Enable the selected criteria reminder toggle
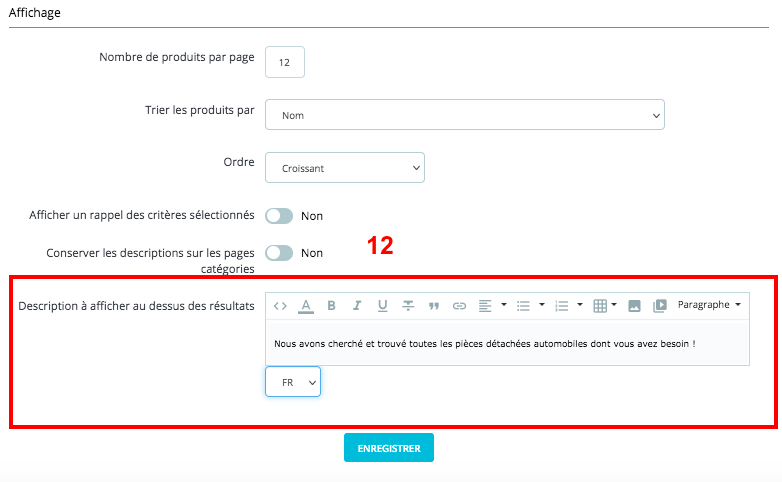 pyautogui.click(x=279, y=216)
